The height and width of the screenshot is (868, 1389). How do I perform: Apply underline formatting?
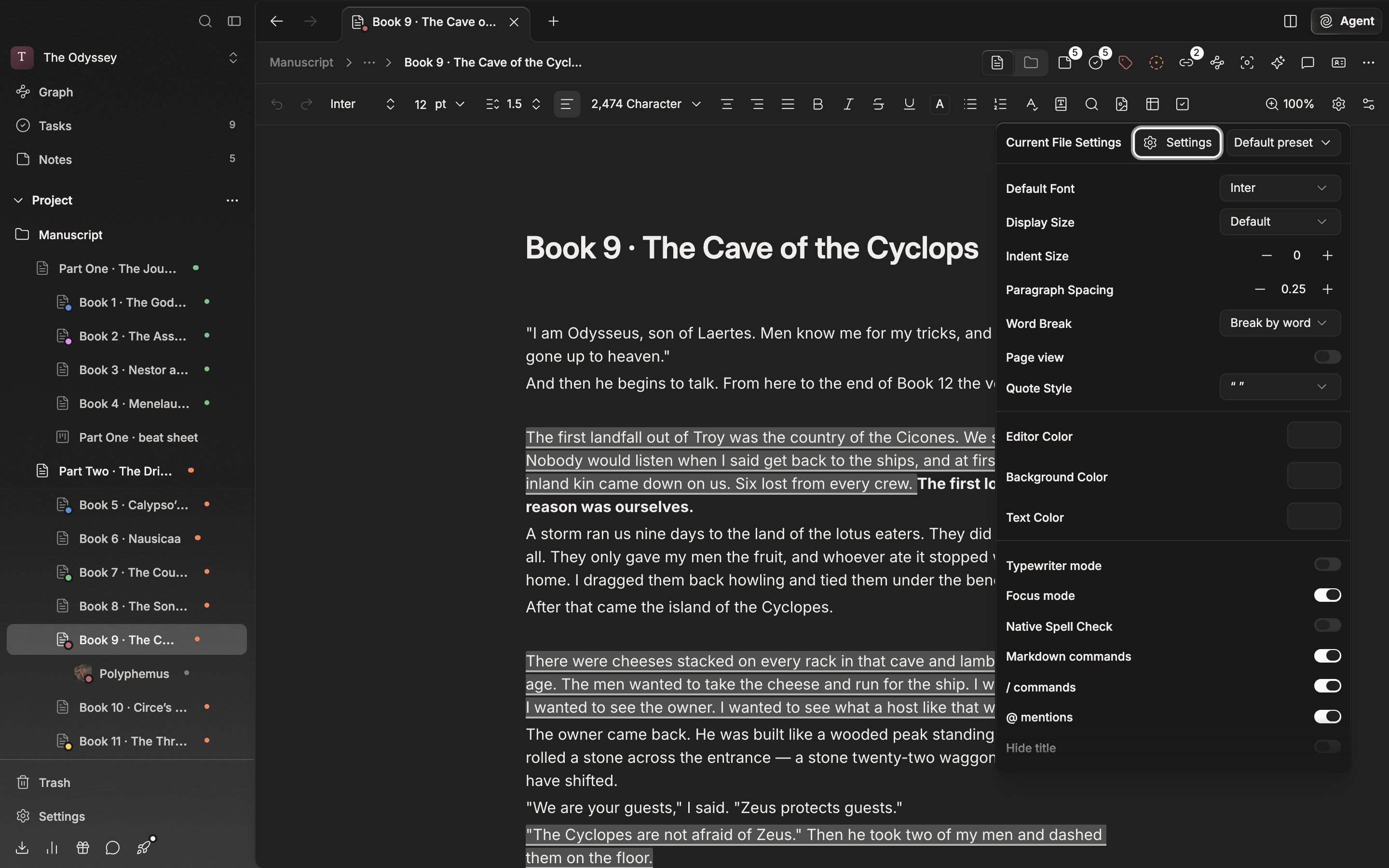909,104
